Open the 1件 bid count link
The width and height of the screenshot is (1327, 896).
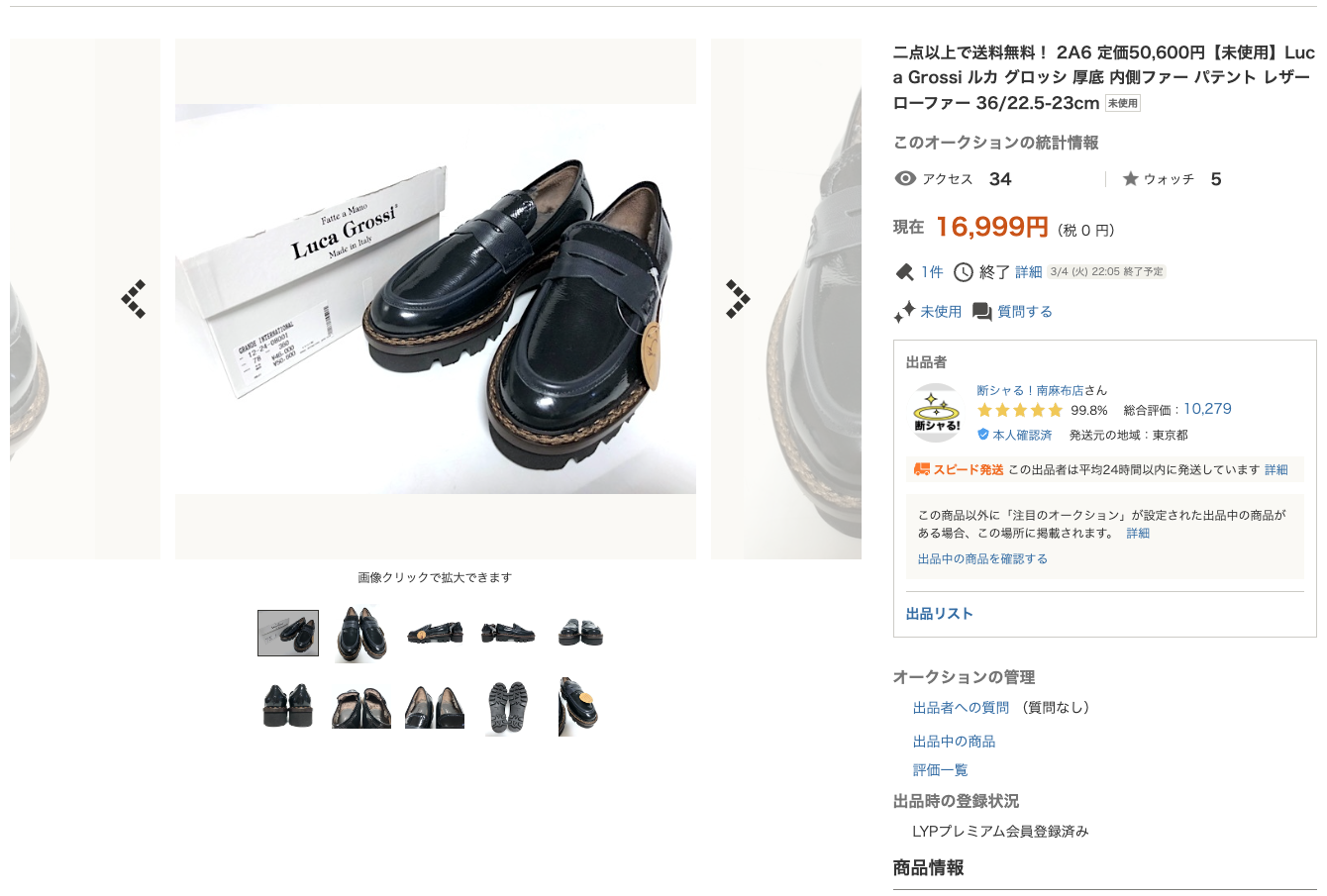932,272
